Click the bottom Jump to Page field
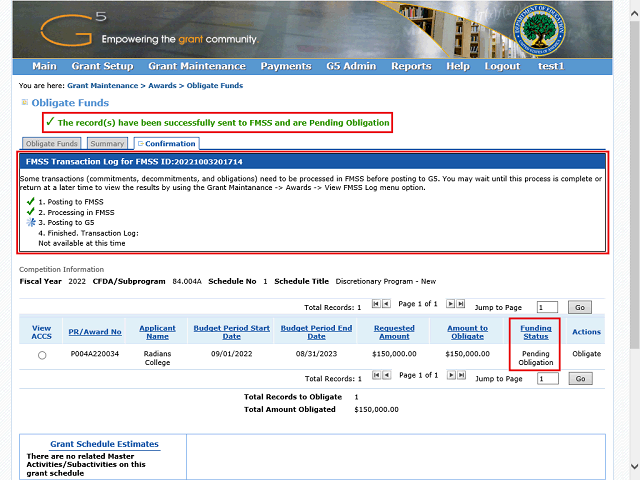The width and height of the screenshot is (640, 480). pyautogui.click(x=547, y=379)
